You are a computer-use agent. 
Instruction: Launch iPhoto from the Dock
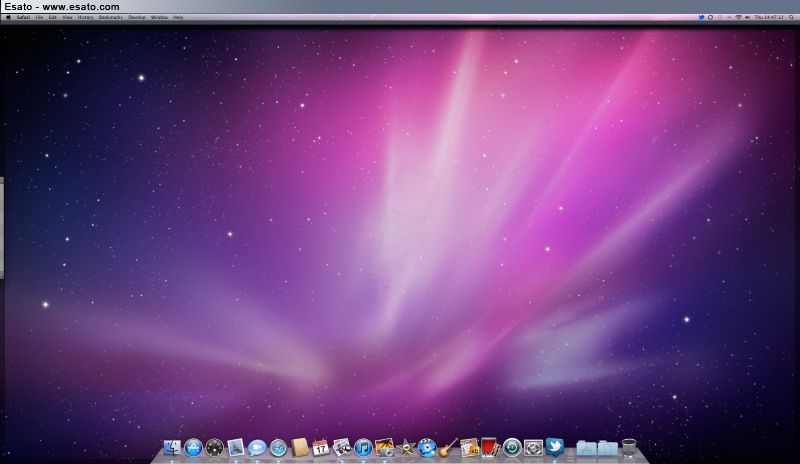(384, 448)
